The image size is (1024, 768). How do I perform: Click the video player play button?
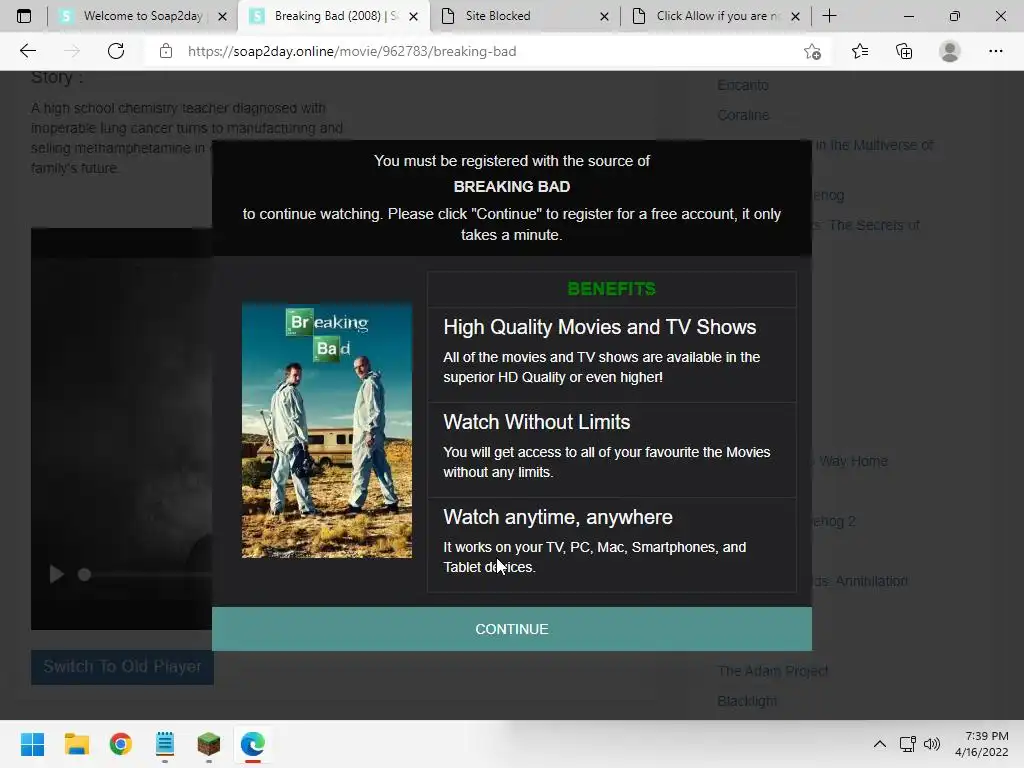click(x=56, y=574)
